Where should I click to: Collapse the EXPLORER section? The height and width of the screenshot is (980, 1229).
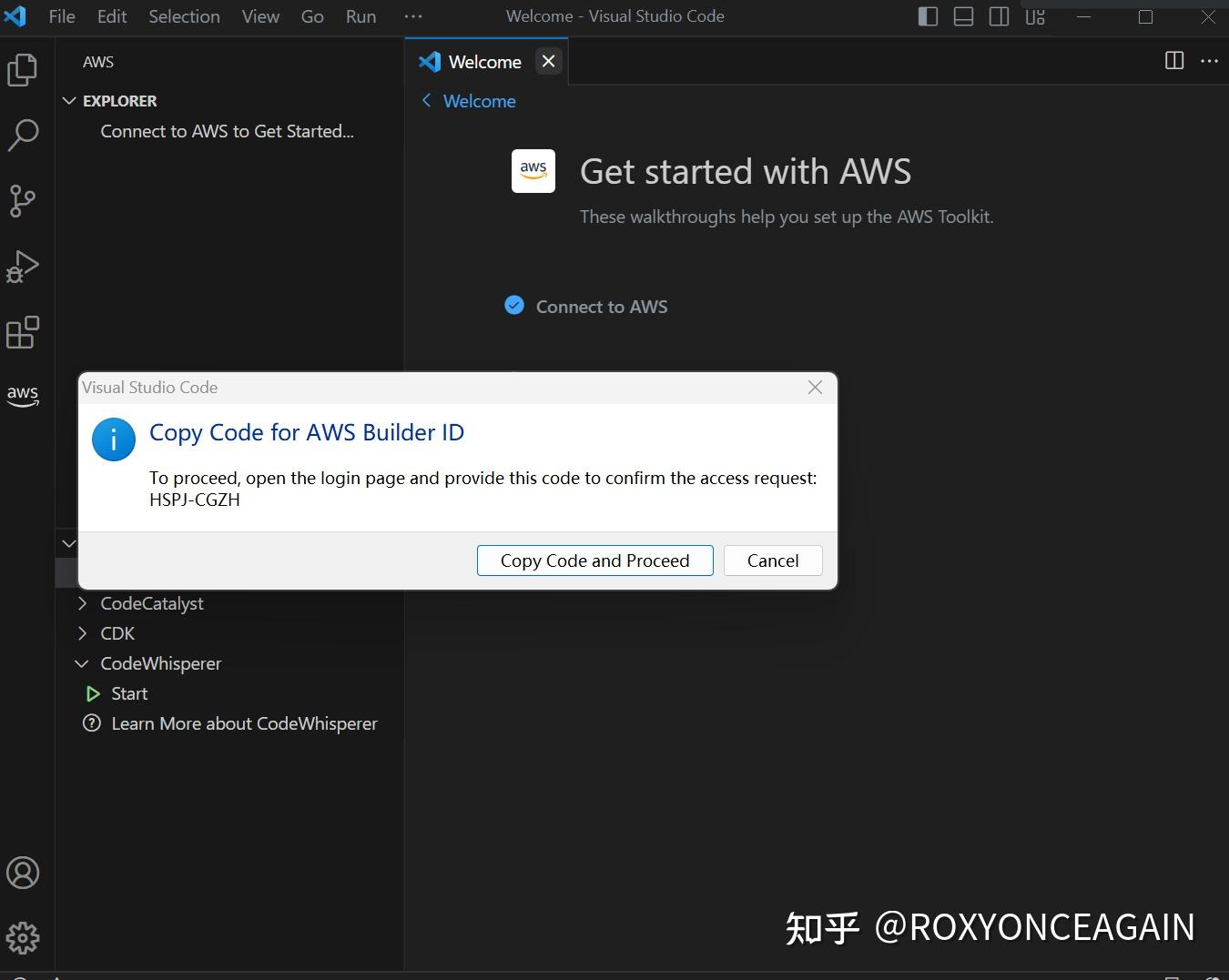click(69, 101)
